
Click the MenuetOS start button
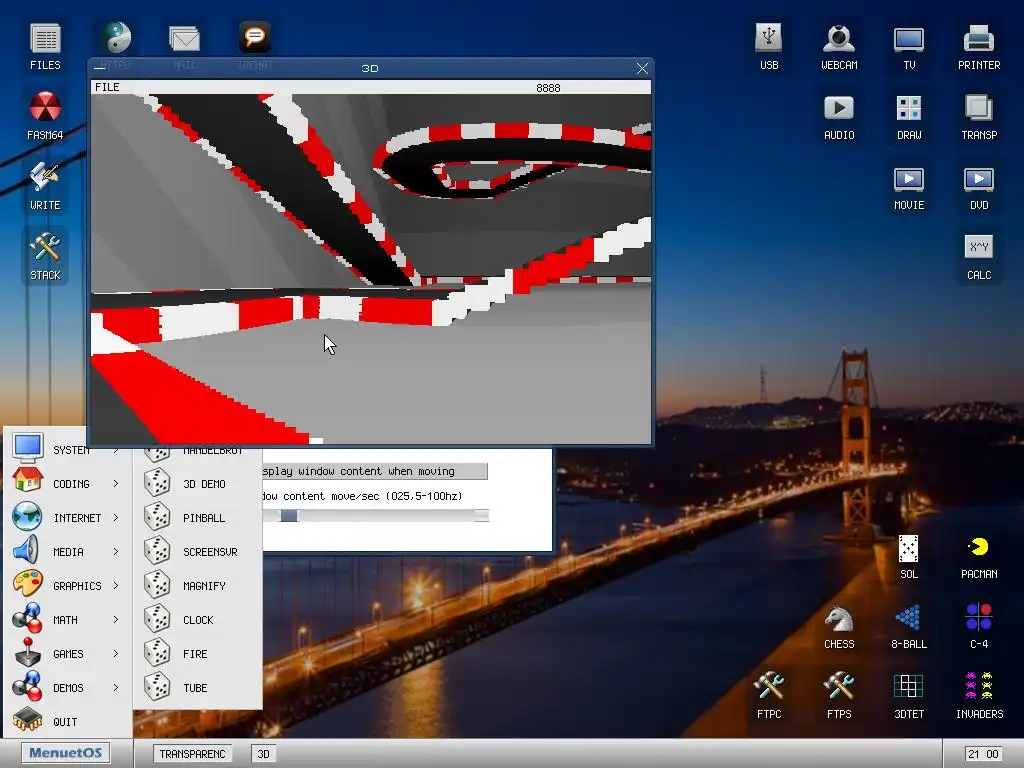(65, 753)
